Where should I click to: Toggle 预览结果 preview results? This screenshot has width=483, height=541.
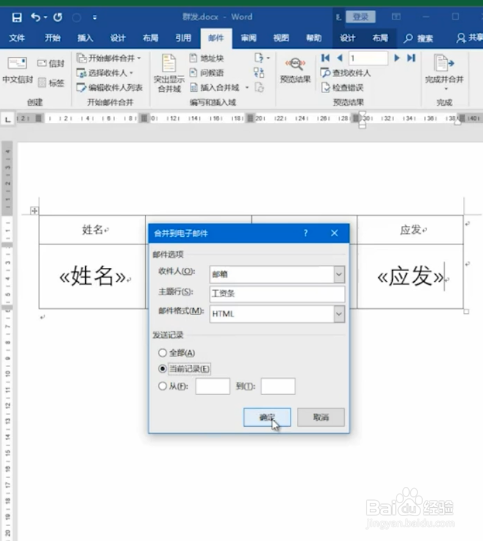[x=295, y=71]
